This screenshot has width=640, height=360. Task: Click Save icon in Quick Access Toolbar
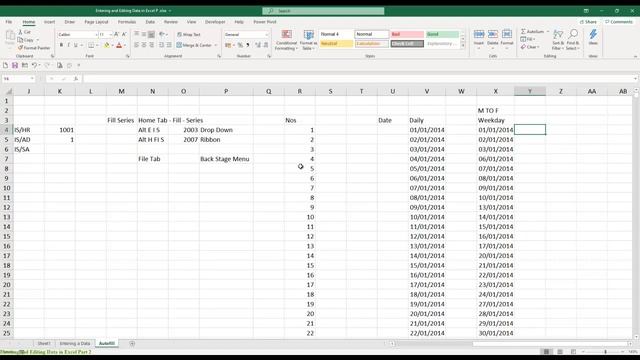tap(15, 65)
